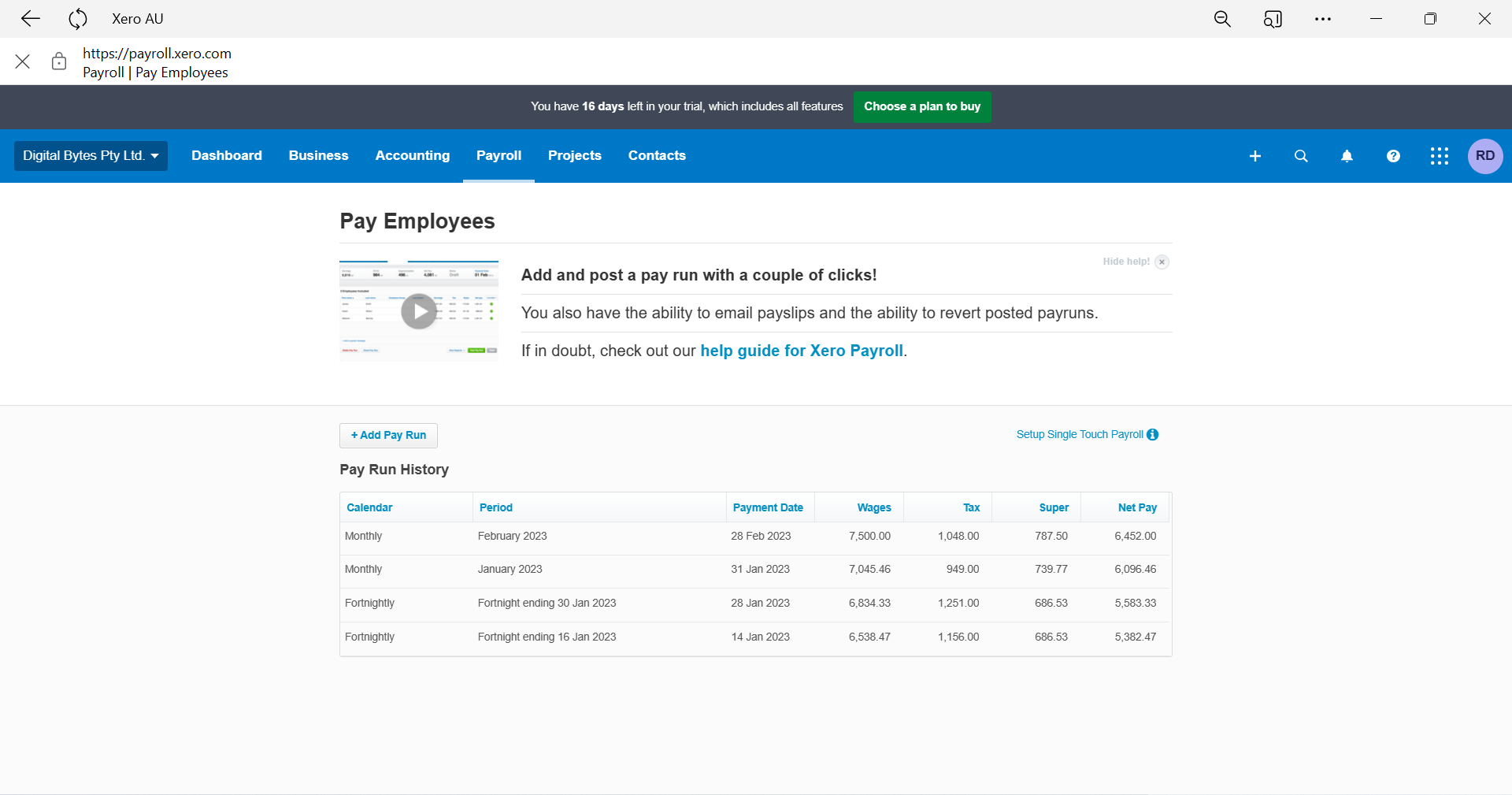Click the tax amount 1,251.00
The image size is (1512, 795).
(958, 603)
